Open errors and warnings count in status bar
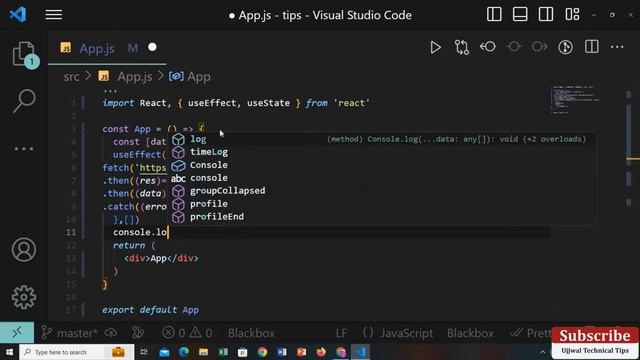 coord(187,333)
